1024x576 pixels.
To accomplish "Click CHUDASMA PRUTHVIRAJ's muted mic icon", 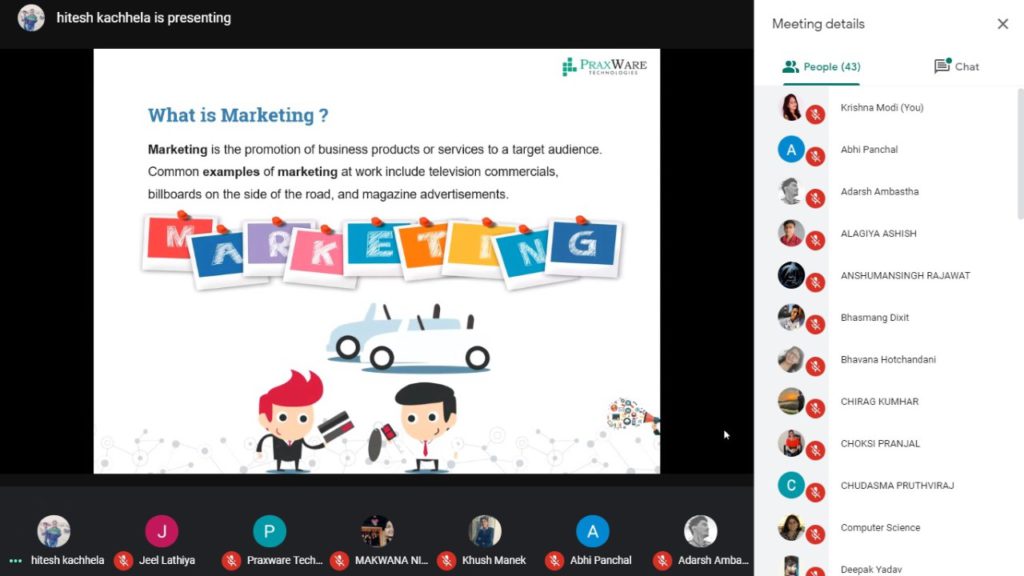I will (815, 492).
